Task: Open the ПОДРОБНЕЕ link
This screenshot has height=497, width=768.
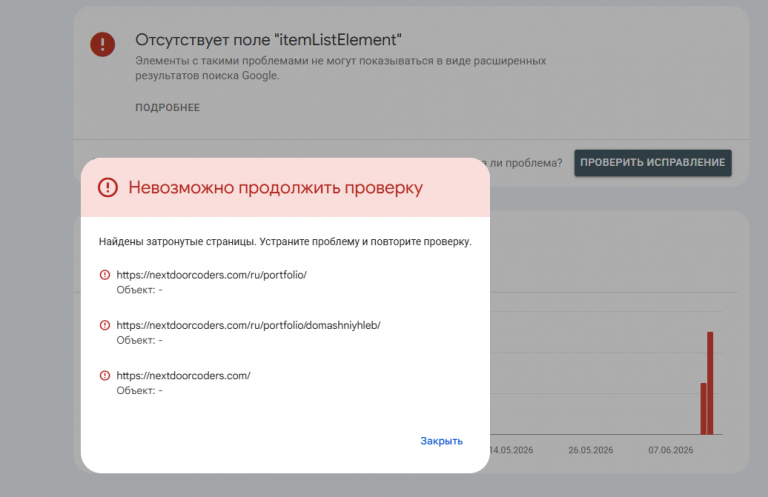Action: 168,107
